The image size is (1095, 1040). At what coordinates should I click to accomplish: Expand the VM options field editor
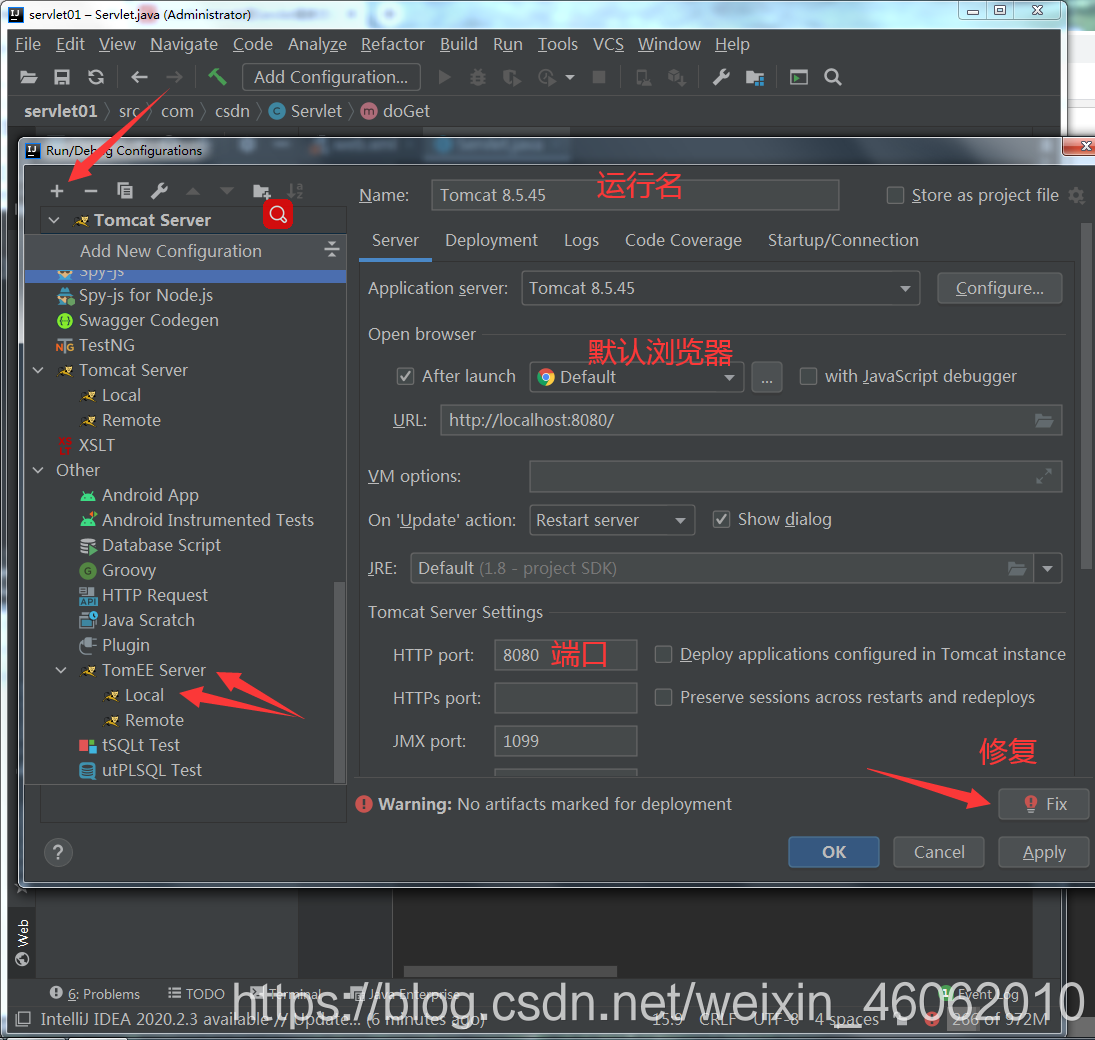click(x=1043, y=476)
